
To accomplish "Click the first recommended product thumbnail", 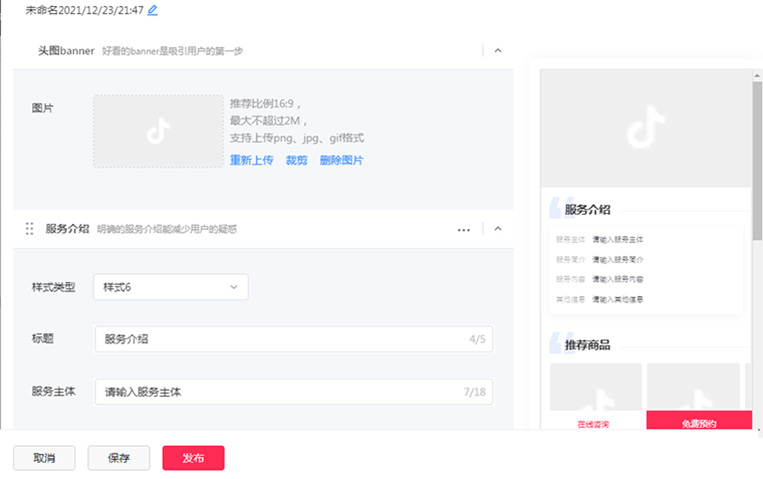I will pos(596,387).
